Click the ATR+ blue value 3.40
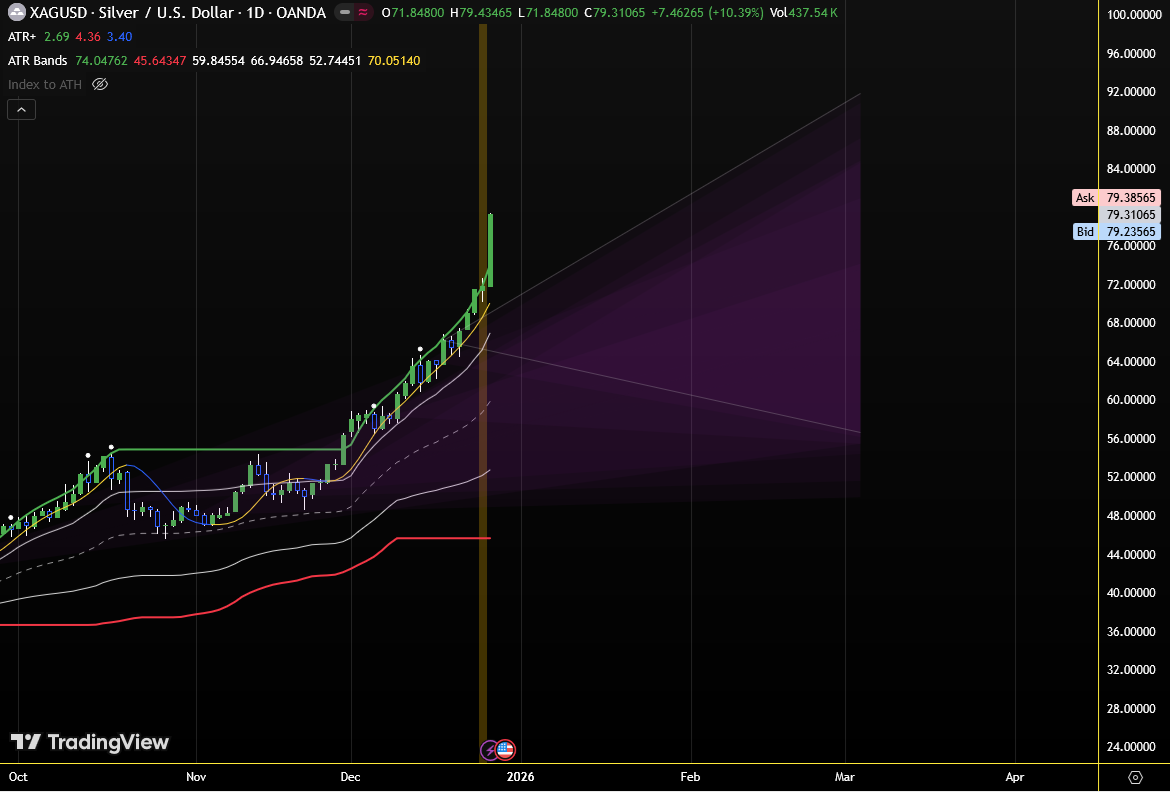 [x=119, y=37]
